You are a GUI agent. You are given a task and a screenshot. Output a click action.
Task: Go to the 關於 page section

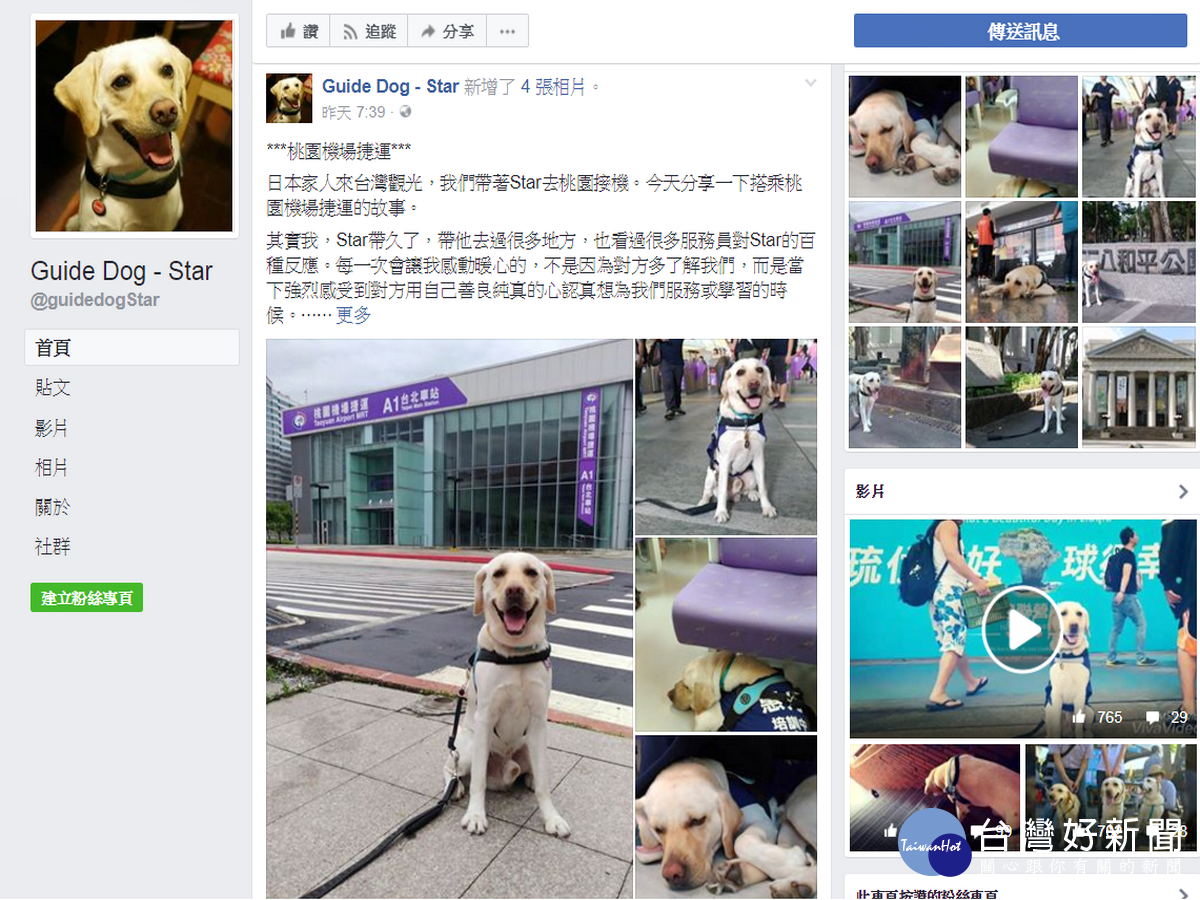pyautogui.click(x=52, y=507)
